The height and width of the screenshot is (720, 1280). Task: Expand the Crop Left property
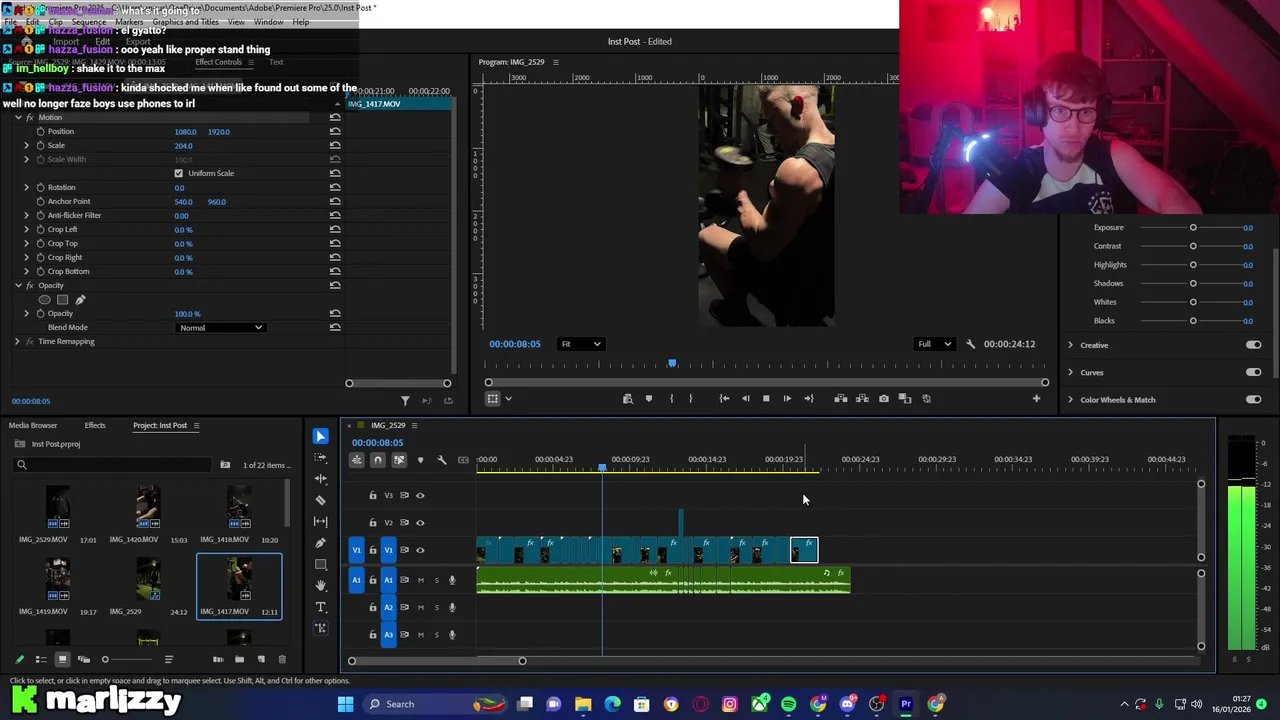tap(27, 230)
